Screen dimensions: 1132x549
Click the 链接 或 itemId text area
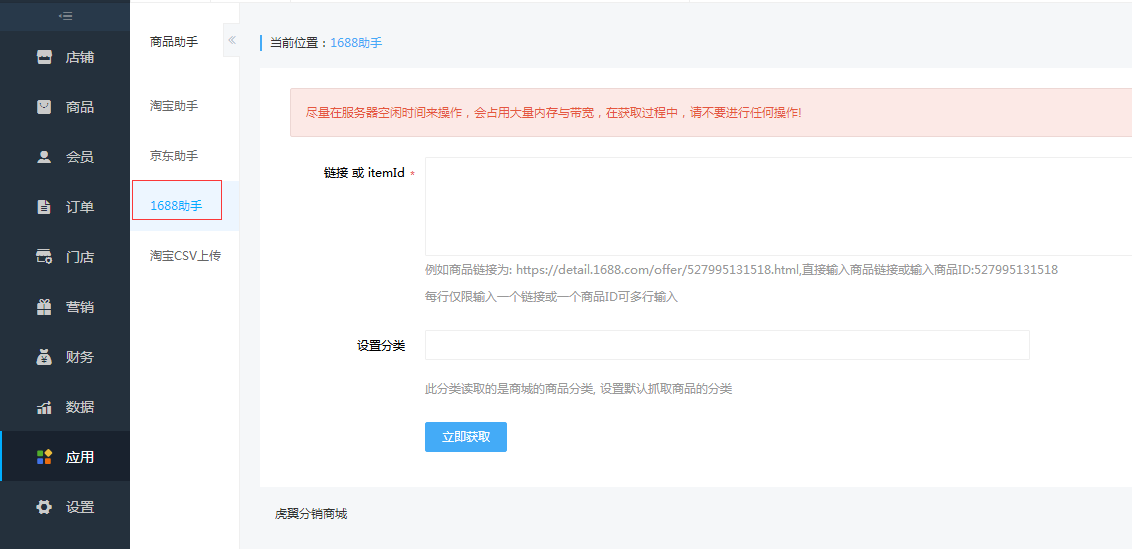(778, 207)
